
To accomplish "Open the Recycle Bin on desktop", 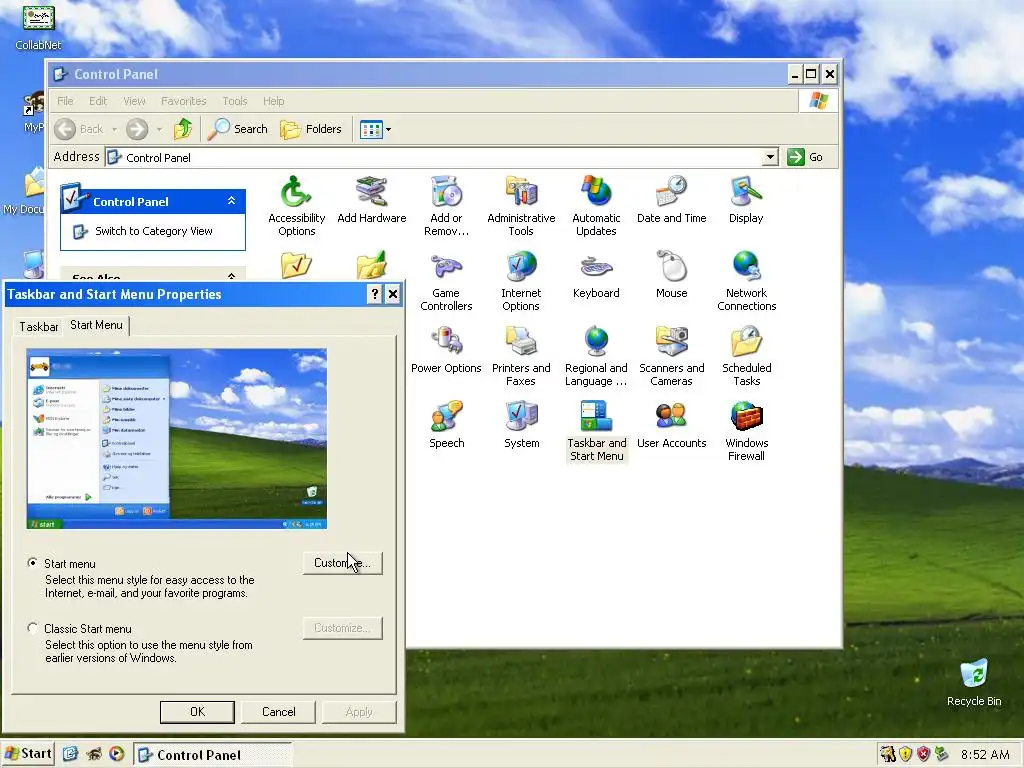I will coord(974,682).
